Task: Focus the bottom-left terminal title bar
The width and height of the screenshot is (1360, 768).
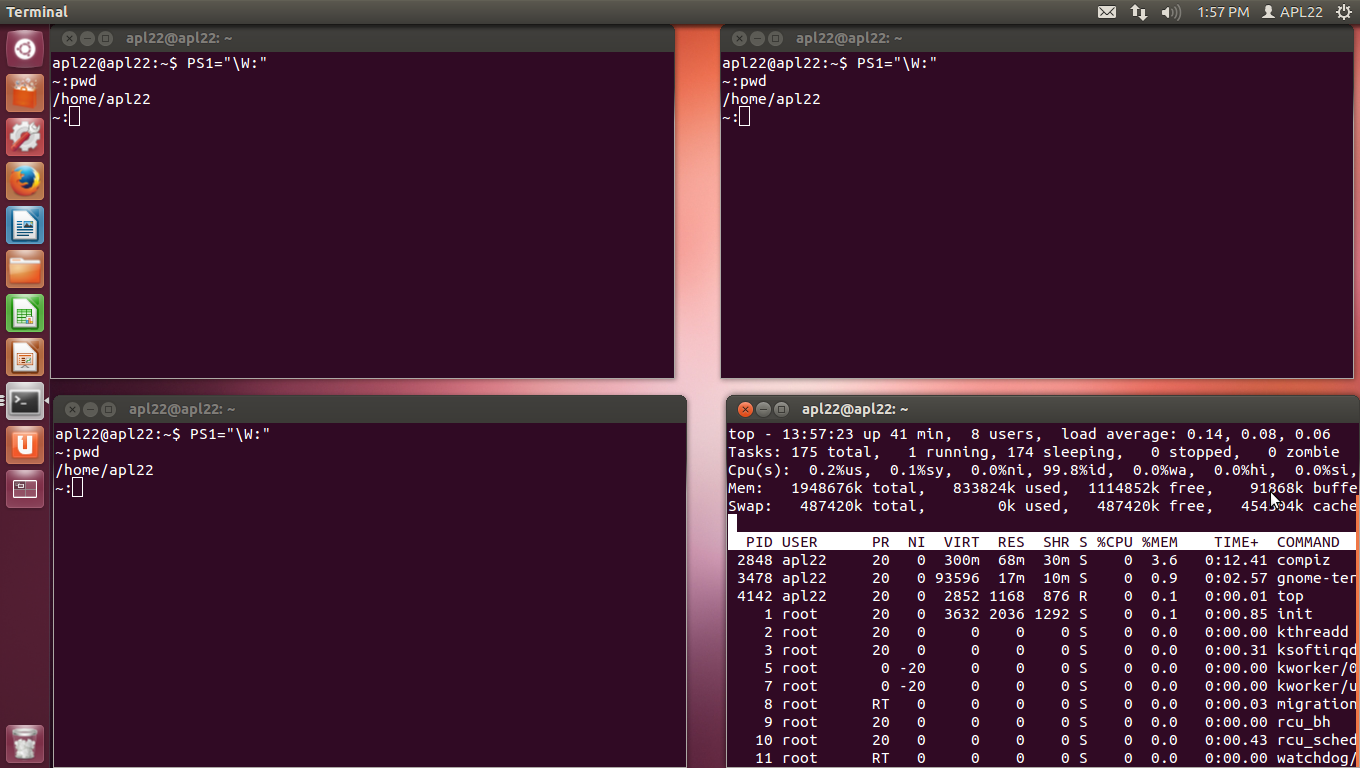Action: coord(370,409)
